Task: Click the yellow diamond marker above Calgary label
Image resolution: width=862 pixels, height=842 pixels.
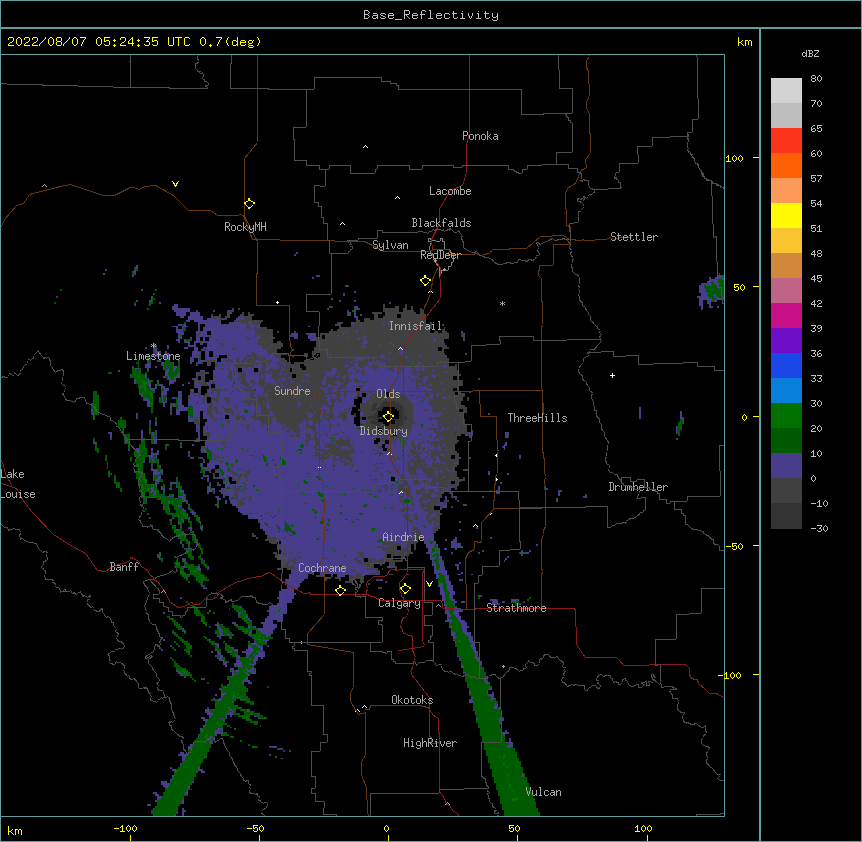Action: (405, 589)
